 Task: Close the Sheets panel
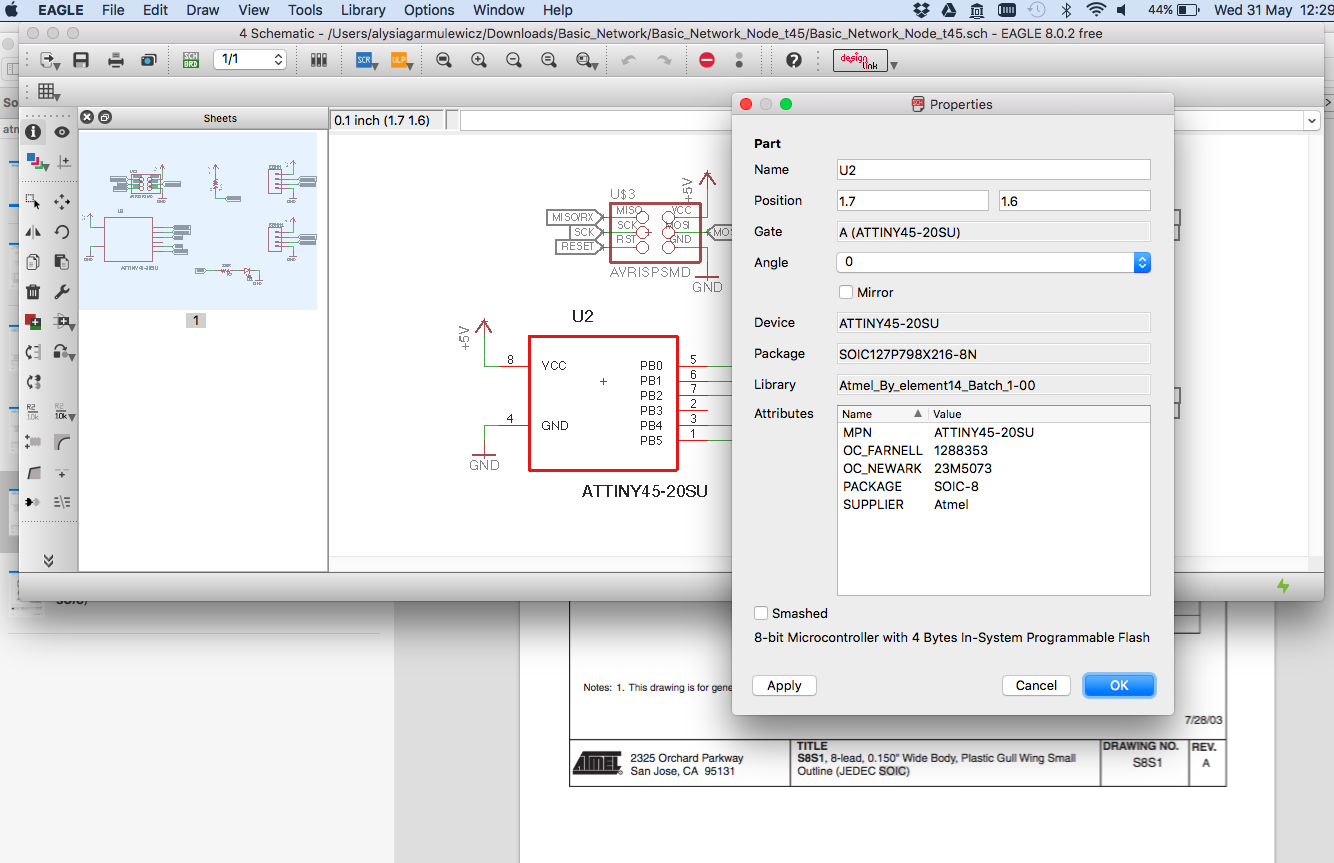(87, 117)
